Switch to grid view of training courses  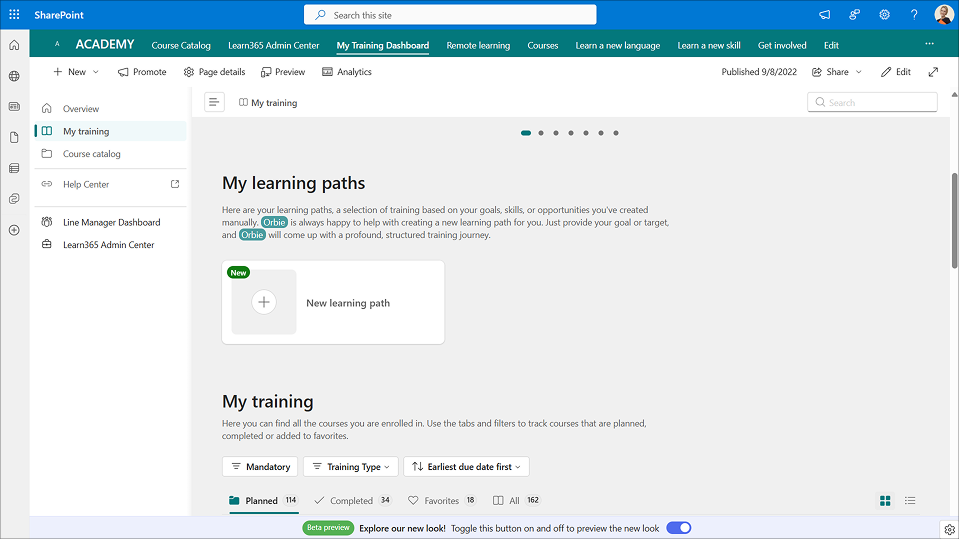[885, 500]
